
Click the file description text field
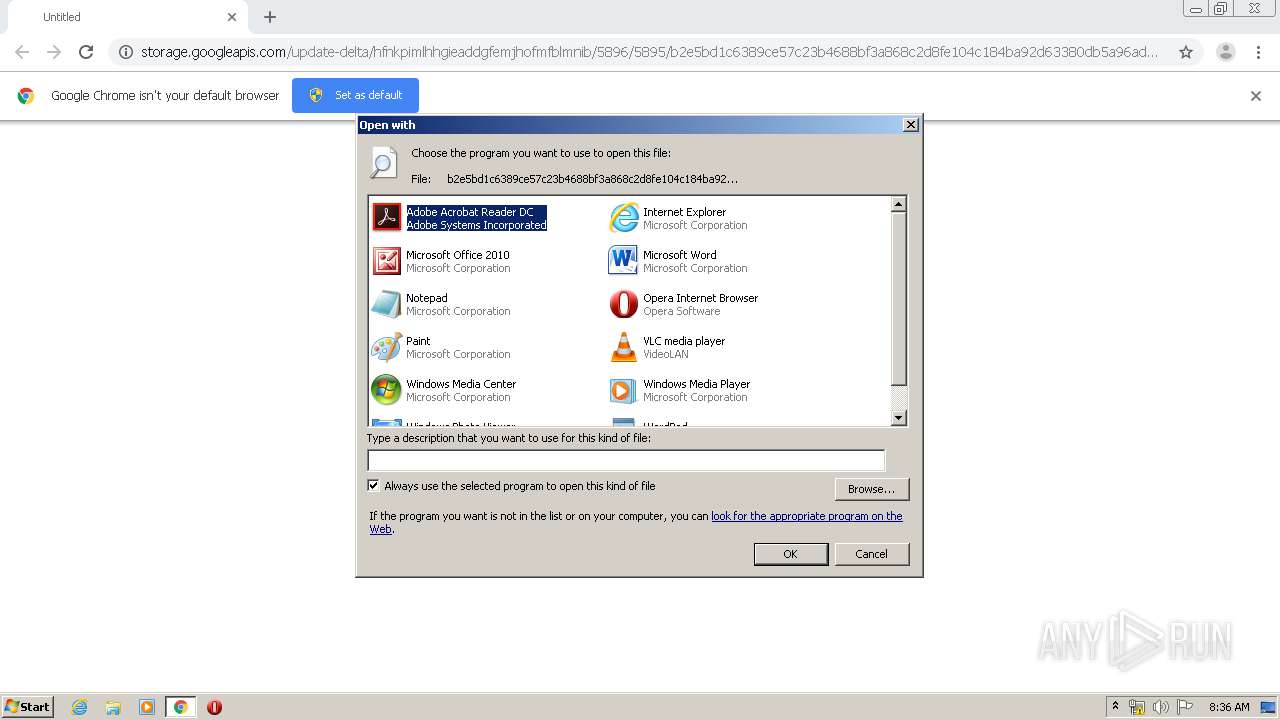click(x=626, y=460)
